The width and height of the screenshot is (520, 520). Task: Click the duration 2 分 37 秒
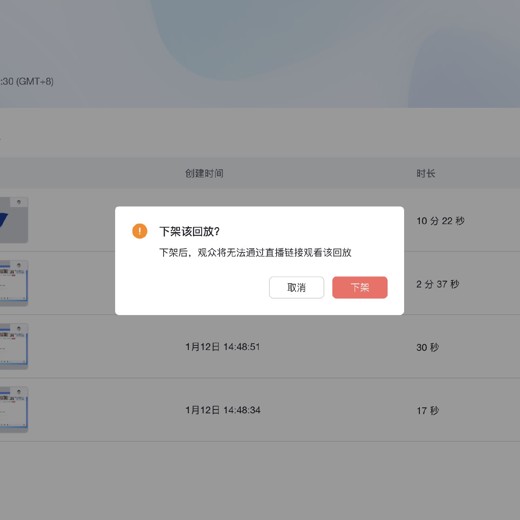pyautogui.click(x=438, y=284)
